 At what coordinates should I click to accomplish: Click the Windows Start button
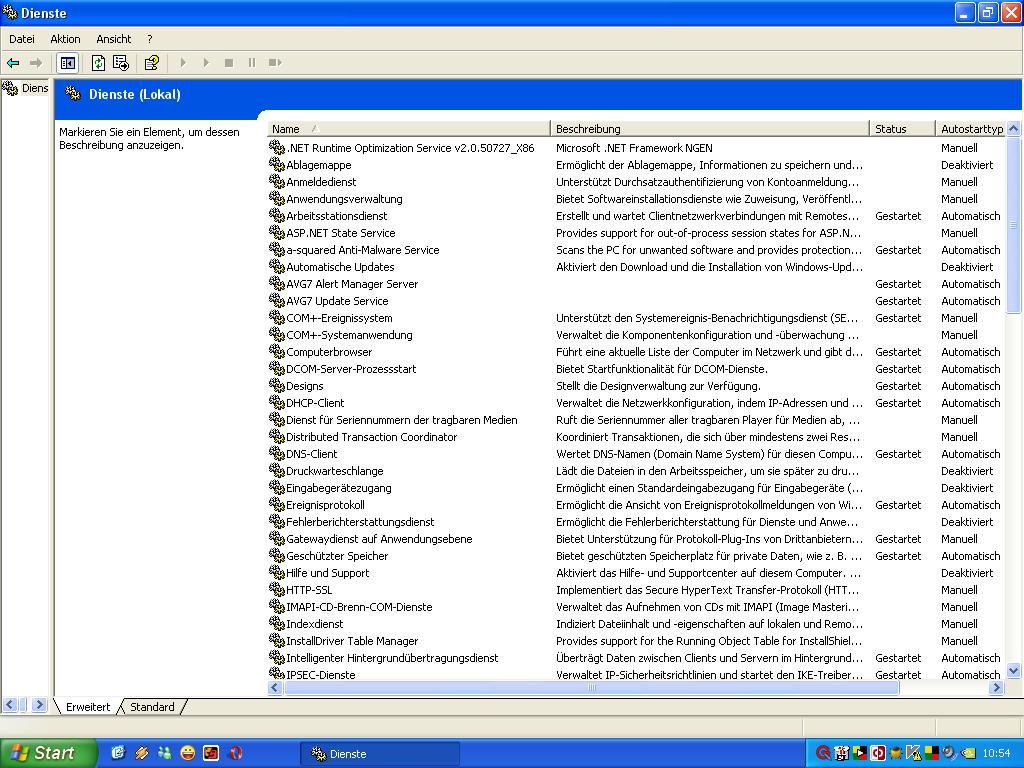(47, 753)
